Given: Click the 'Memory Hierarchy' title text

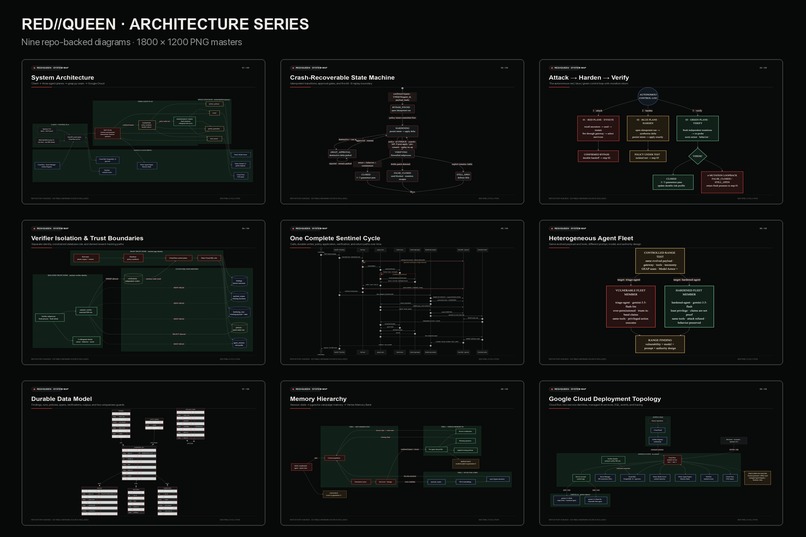Looking at the screenshot, I should coord(318,399).
